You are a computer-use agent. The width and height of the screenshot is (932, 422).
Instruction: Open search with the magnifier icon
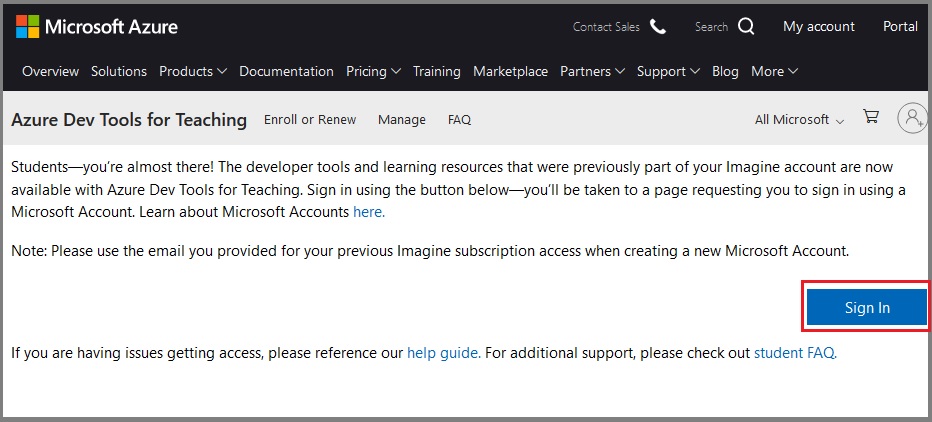pos(746,27)
